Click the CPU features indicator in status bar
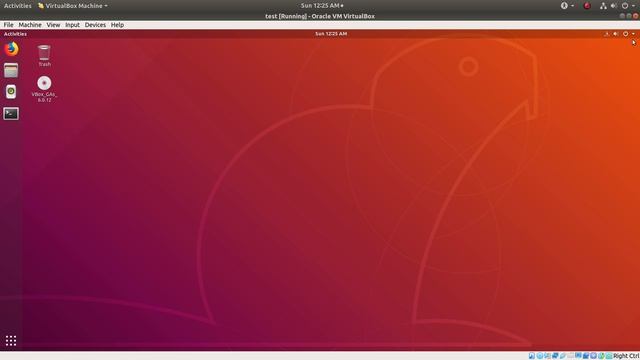 pyautogui.click(x=593, y=356)
